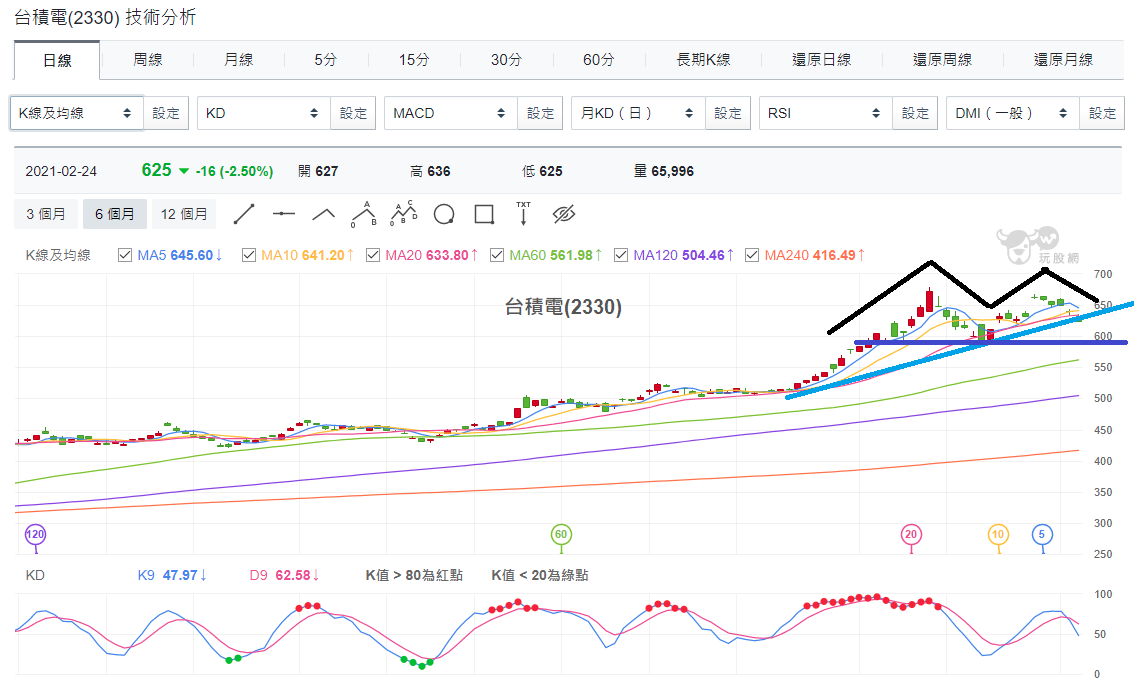Select the straight line drawing tool
The height and width of the screenshot is (683, 1134).
pos(244,214)
